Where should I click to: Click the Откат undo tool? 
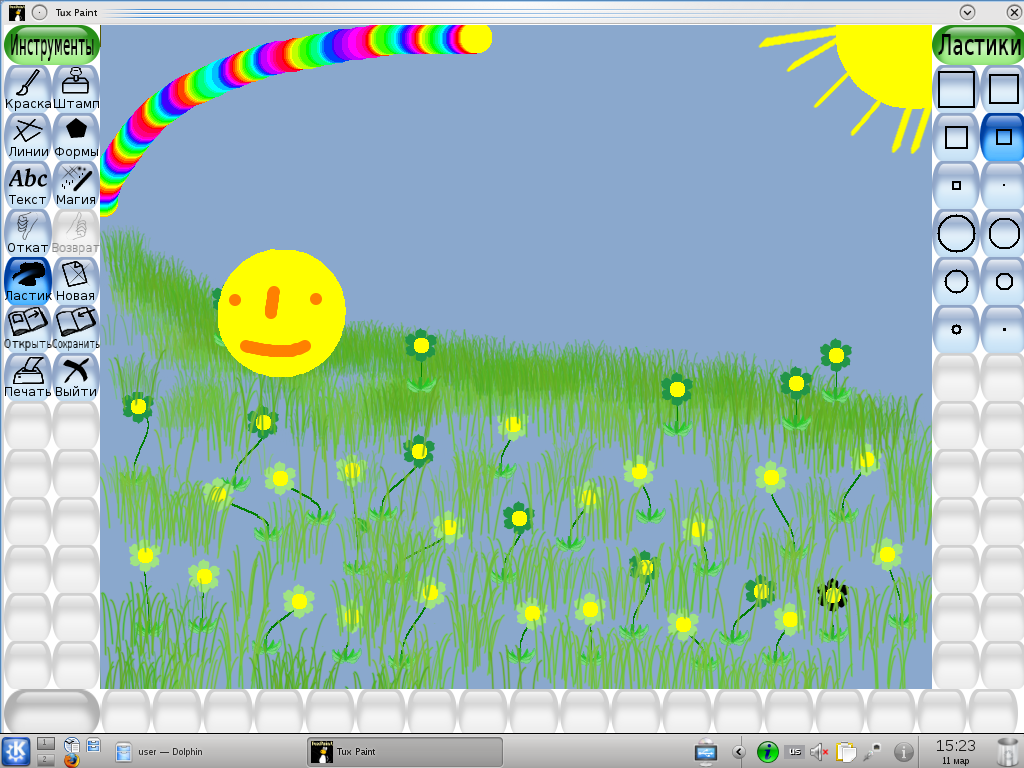click(x=28, y=232)
